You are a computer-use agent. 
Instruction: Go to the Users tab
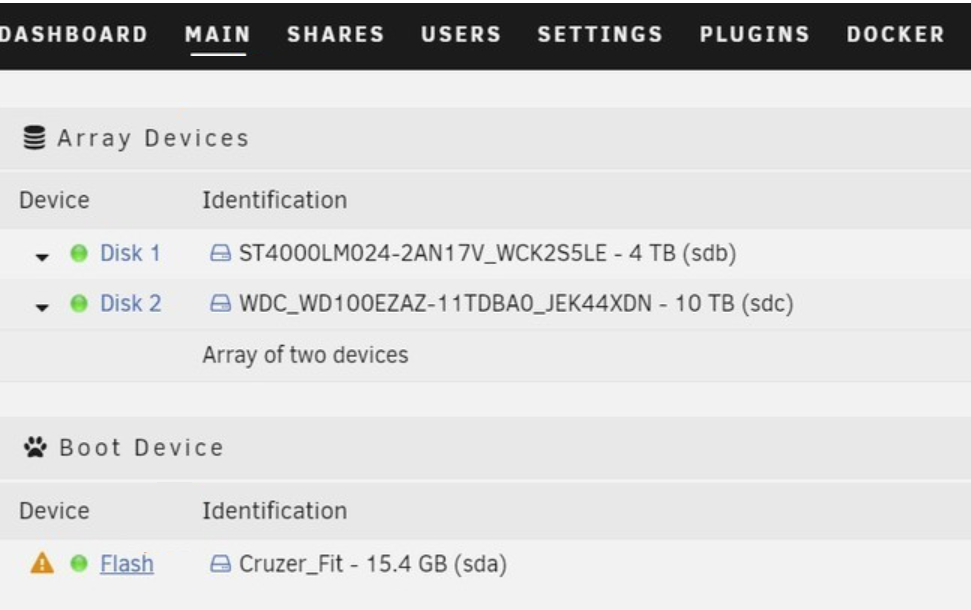461,35
